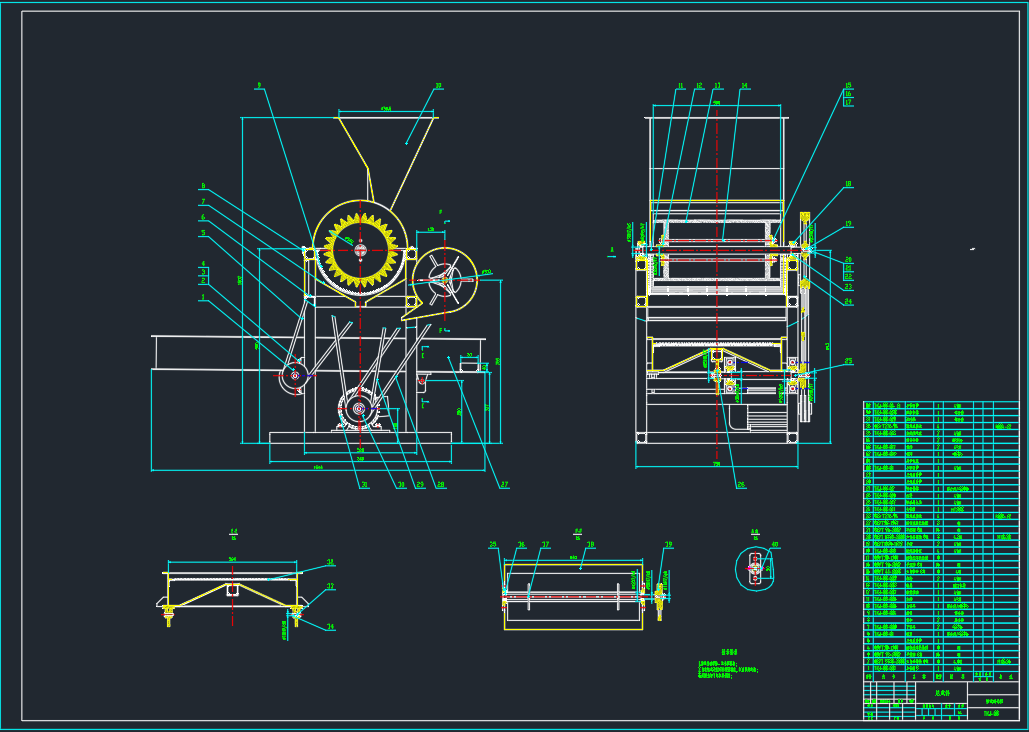Click part callout number 36

(x=522, y=544)
